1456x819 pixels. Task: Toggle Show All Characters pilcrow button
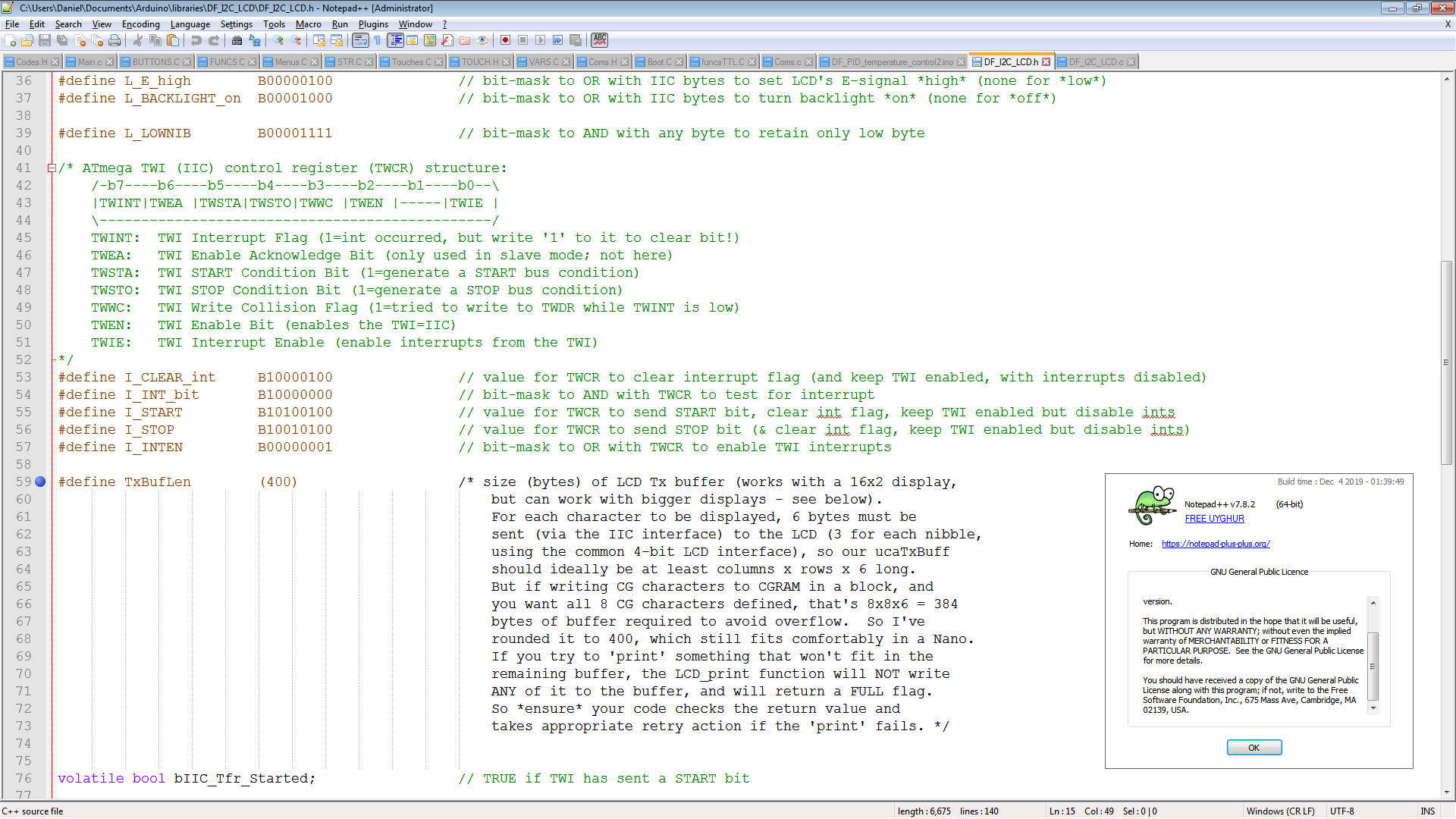coord(378,40)
